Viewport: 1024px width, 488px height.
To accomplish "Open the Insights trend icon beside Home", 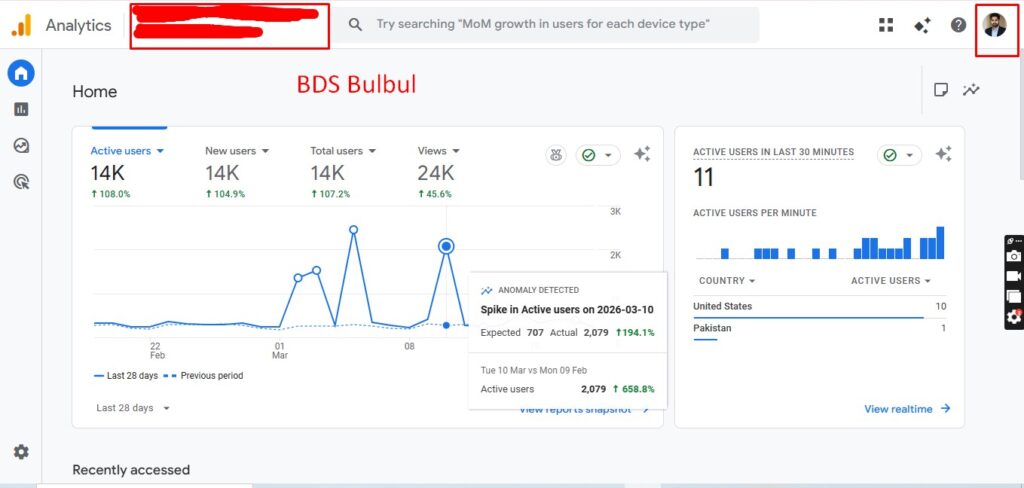I will [x=971, y=89].
